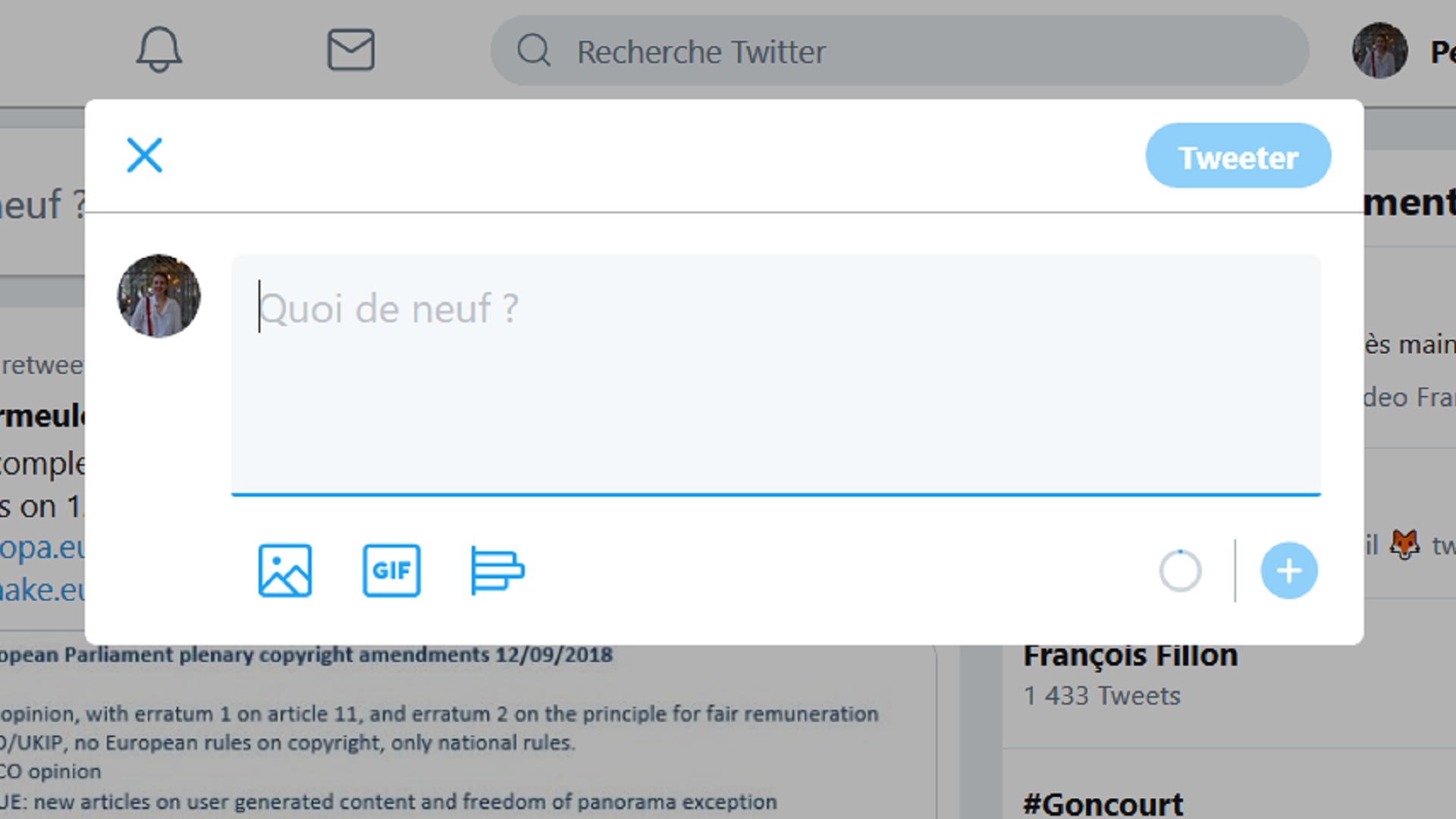Image resolution: width=1456 pixels, height=819 pixels.
Task: Click the "1 433 Tweets" count text
Action: point(1102,695)
